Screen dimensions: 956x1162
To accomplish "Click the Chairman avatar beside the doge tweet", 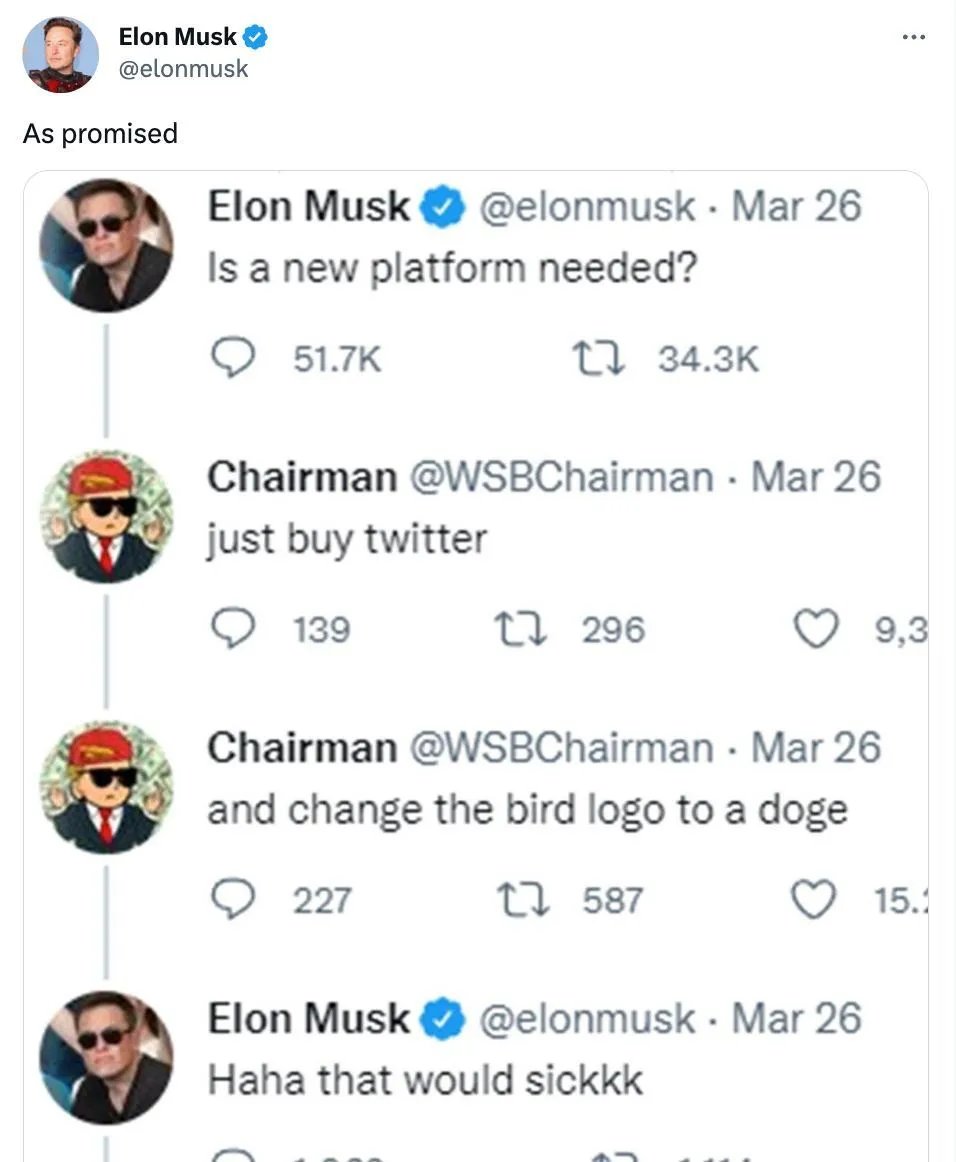I will click(x=105, y=787).
